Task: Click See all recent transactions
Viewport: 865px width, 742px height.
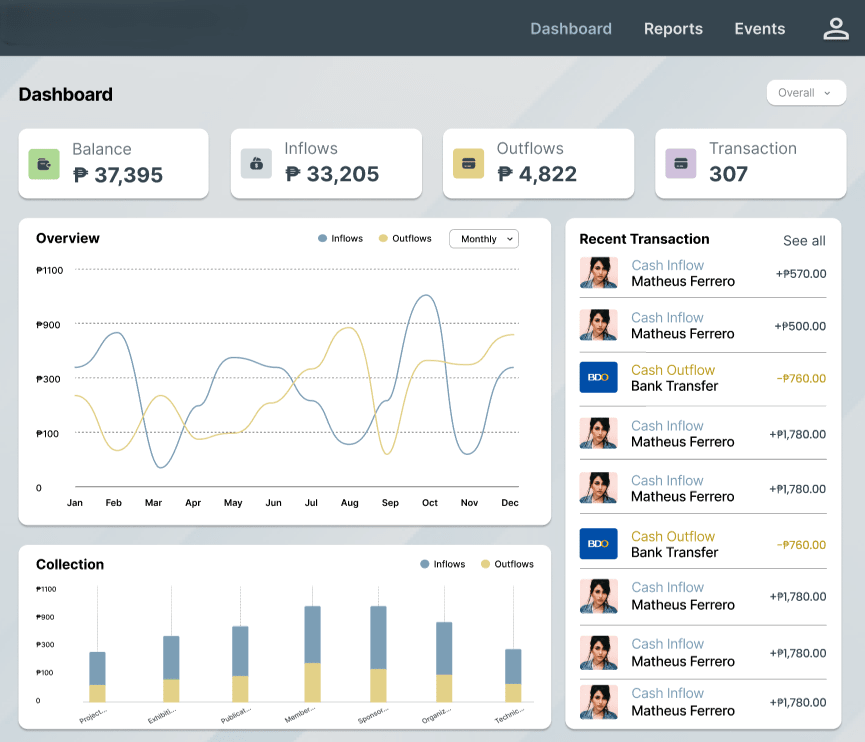Action: 804,241
